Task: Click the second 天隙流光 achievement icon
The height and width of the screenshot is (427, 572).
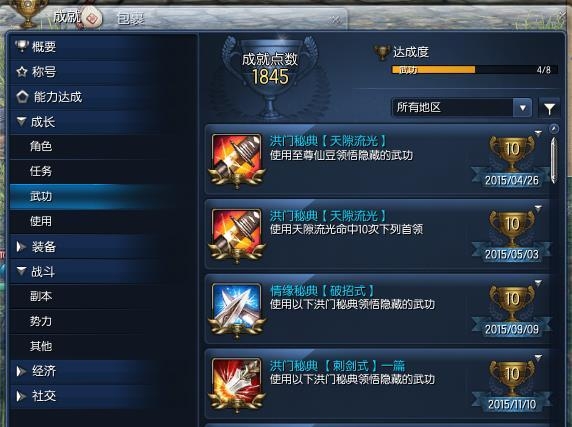Action: [236, 234]
